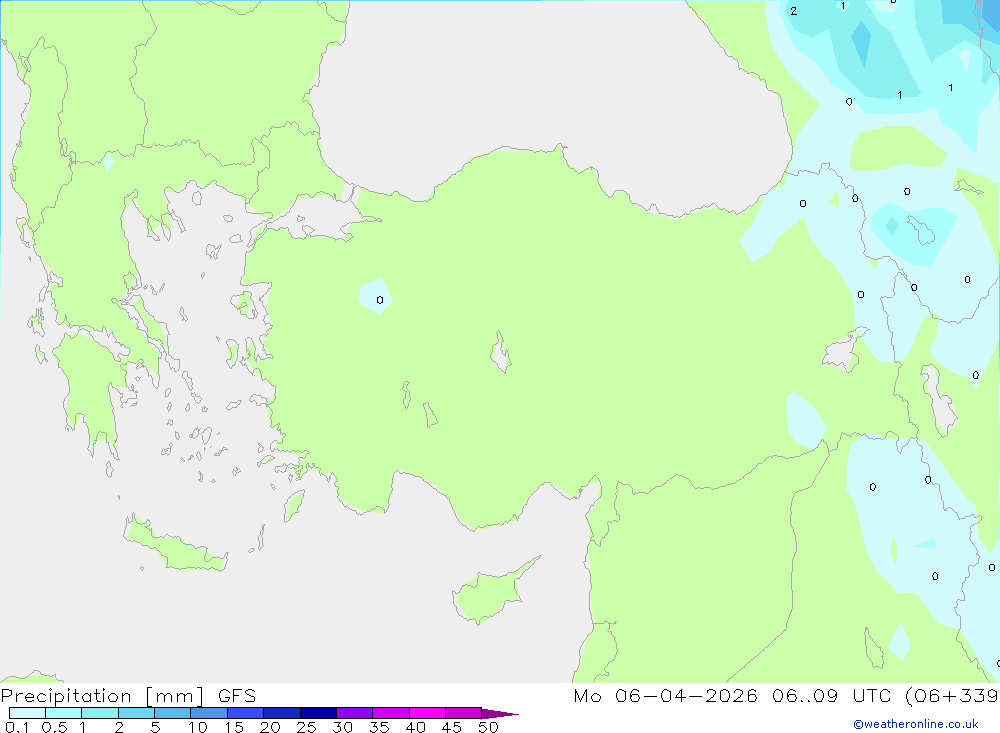Click the '25' legend scale value
The width and height of the screenshot is (1000, 733).
coord(306,727)
